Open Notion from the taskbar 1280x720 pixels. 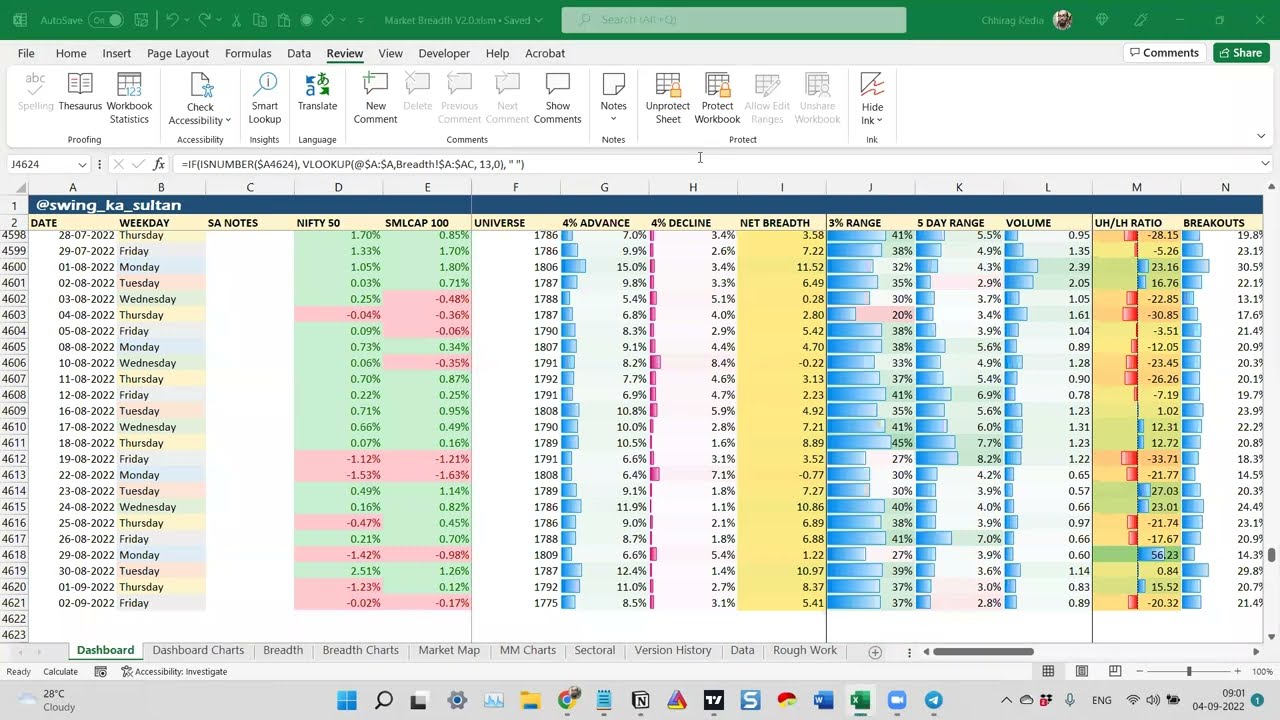pyautogui.click(x=640, y=700)
